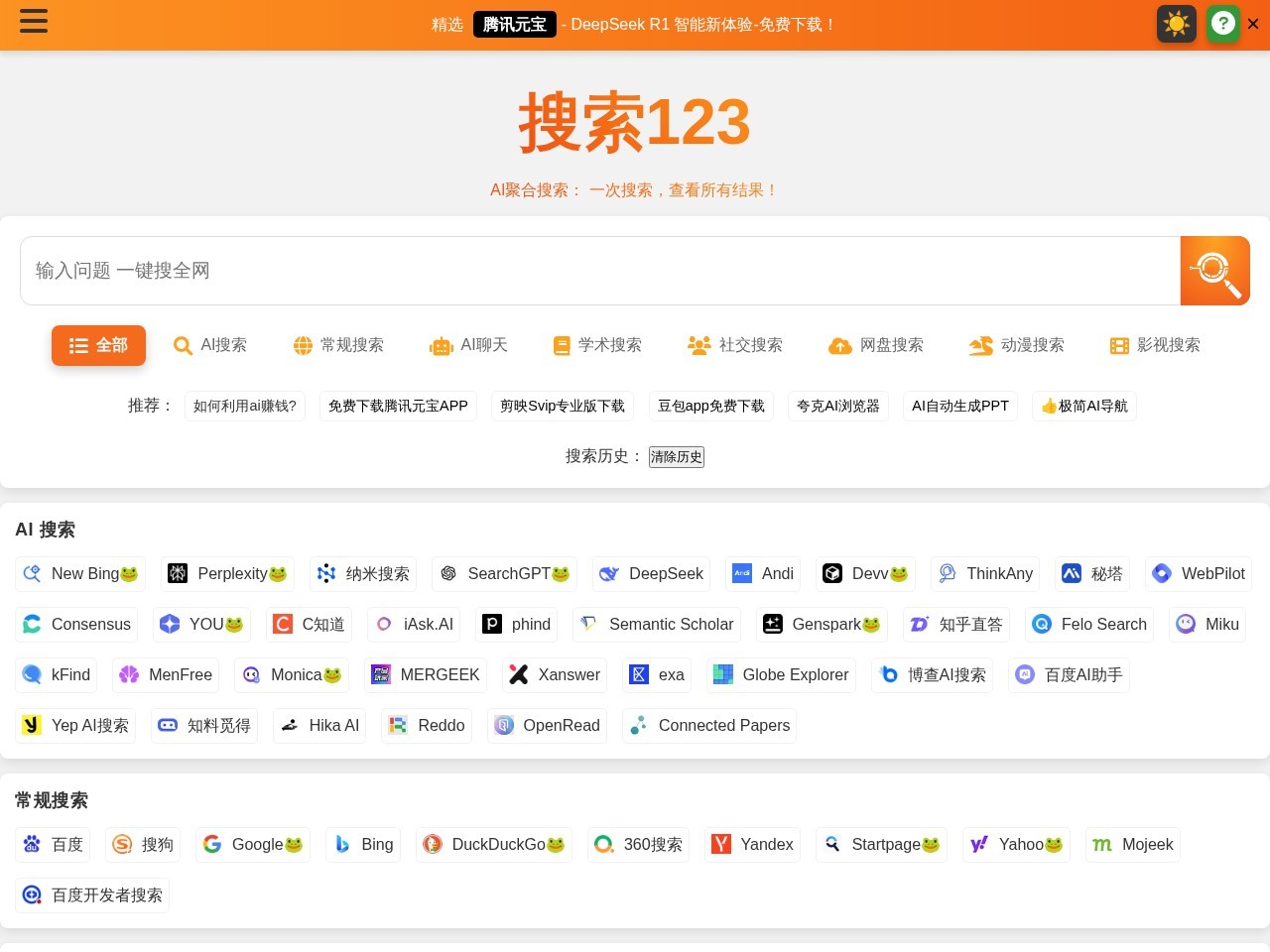Viewport: 1270px width, 952px height.
Task: Launch the Semantic Scholar search
Action: (x=656, y=624)
